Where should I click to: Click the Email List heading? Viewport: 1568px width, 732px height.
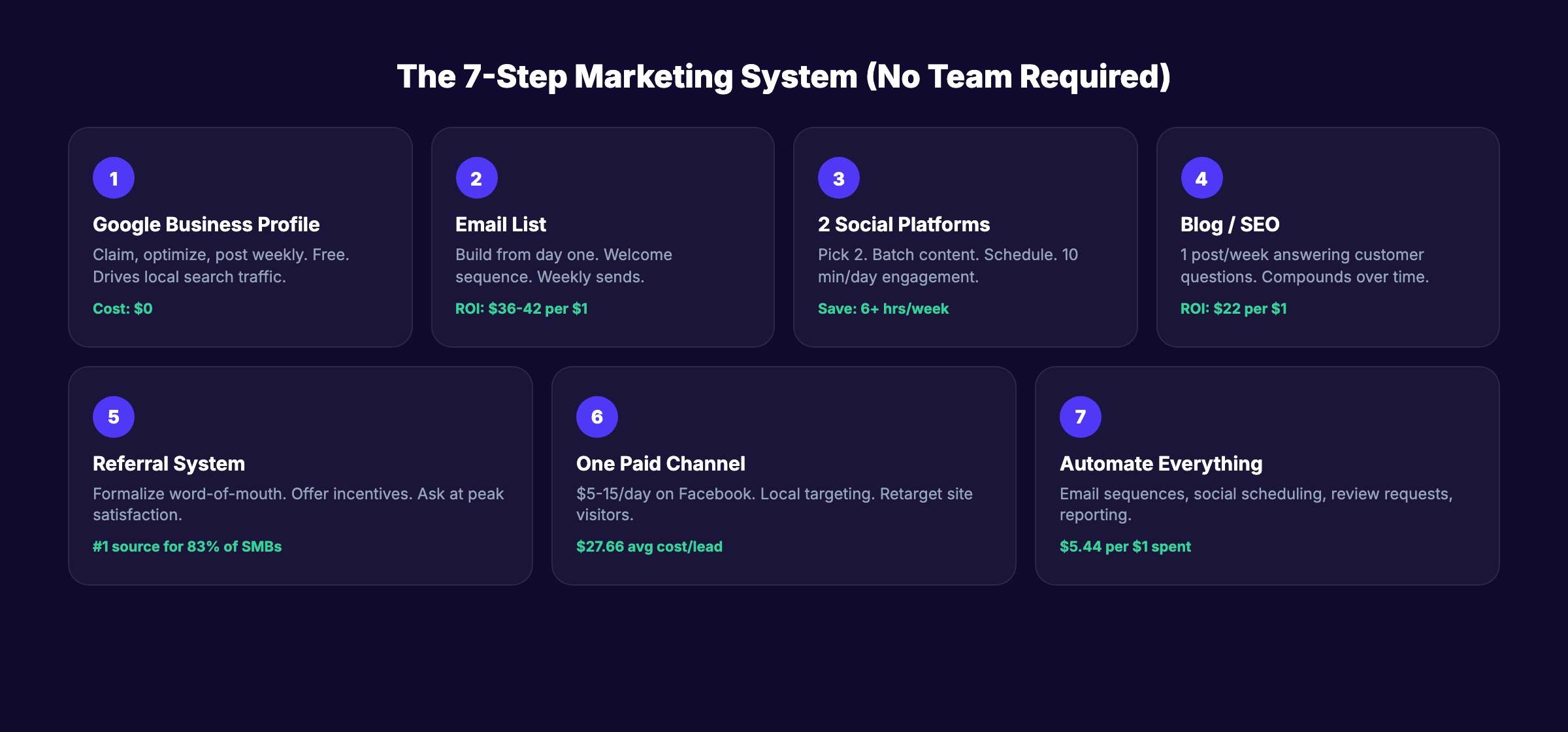point(500,224)
